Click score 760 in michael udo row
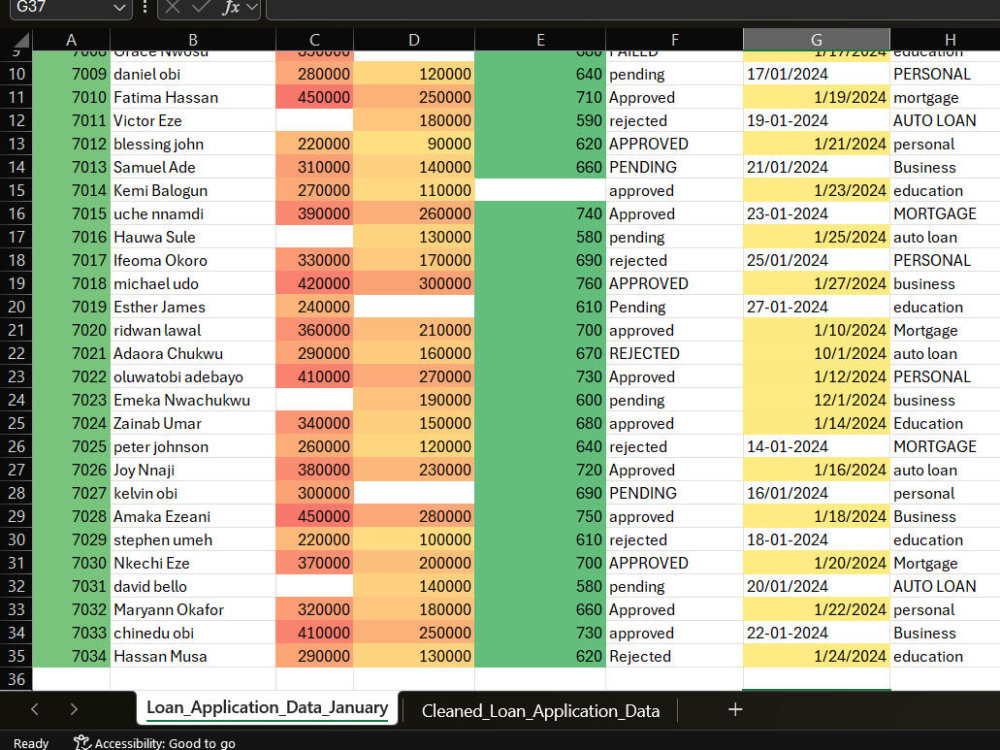The image size is (1000, 750). [540, 283]
